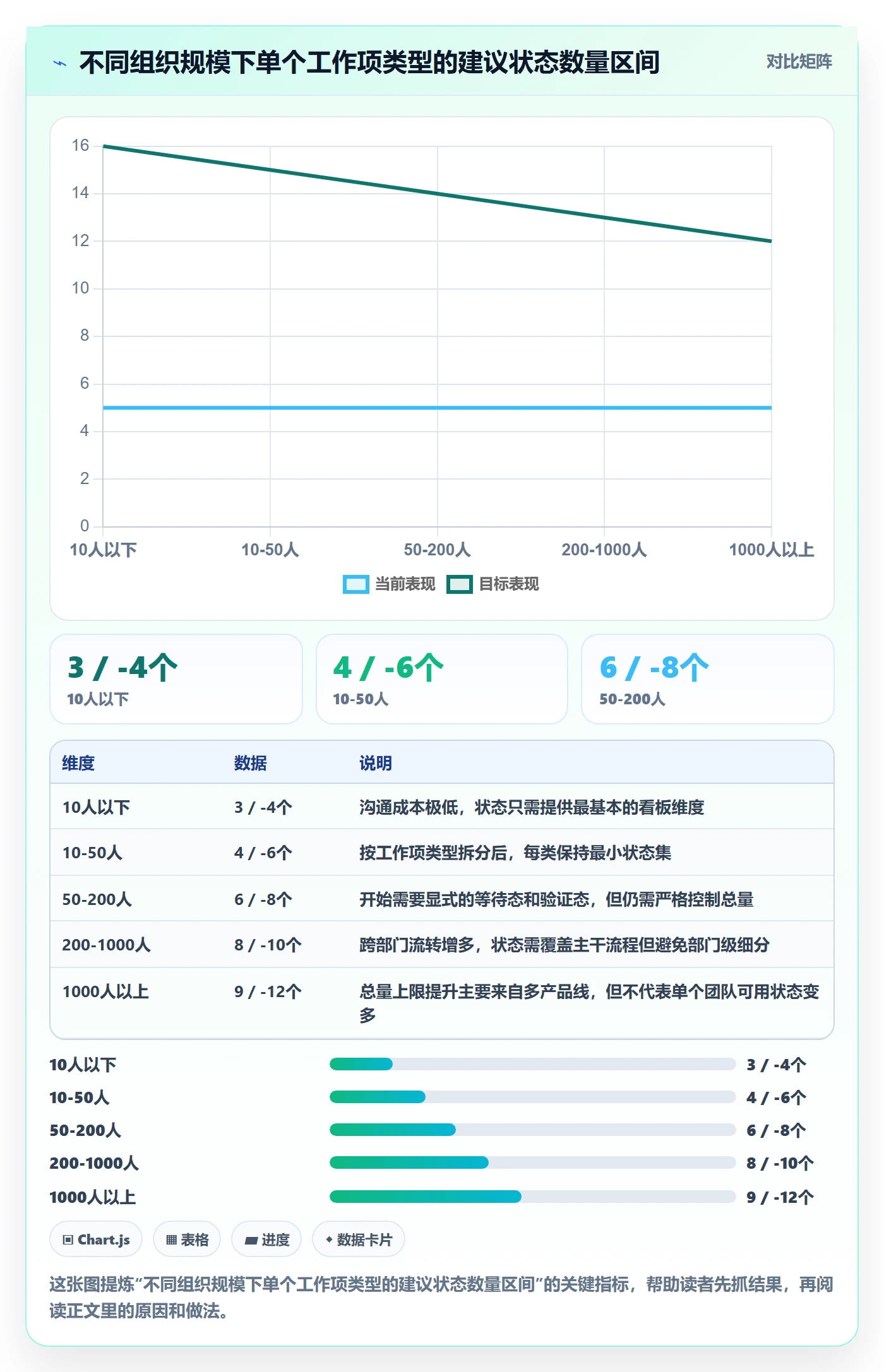Screen dimensions: 884x1372
Task: Click the description starting with 跨部门流转增多
Action: (564, 945)
